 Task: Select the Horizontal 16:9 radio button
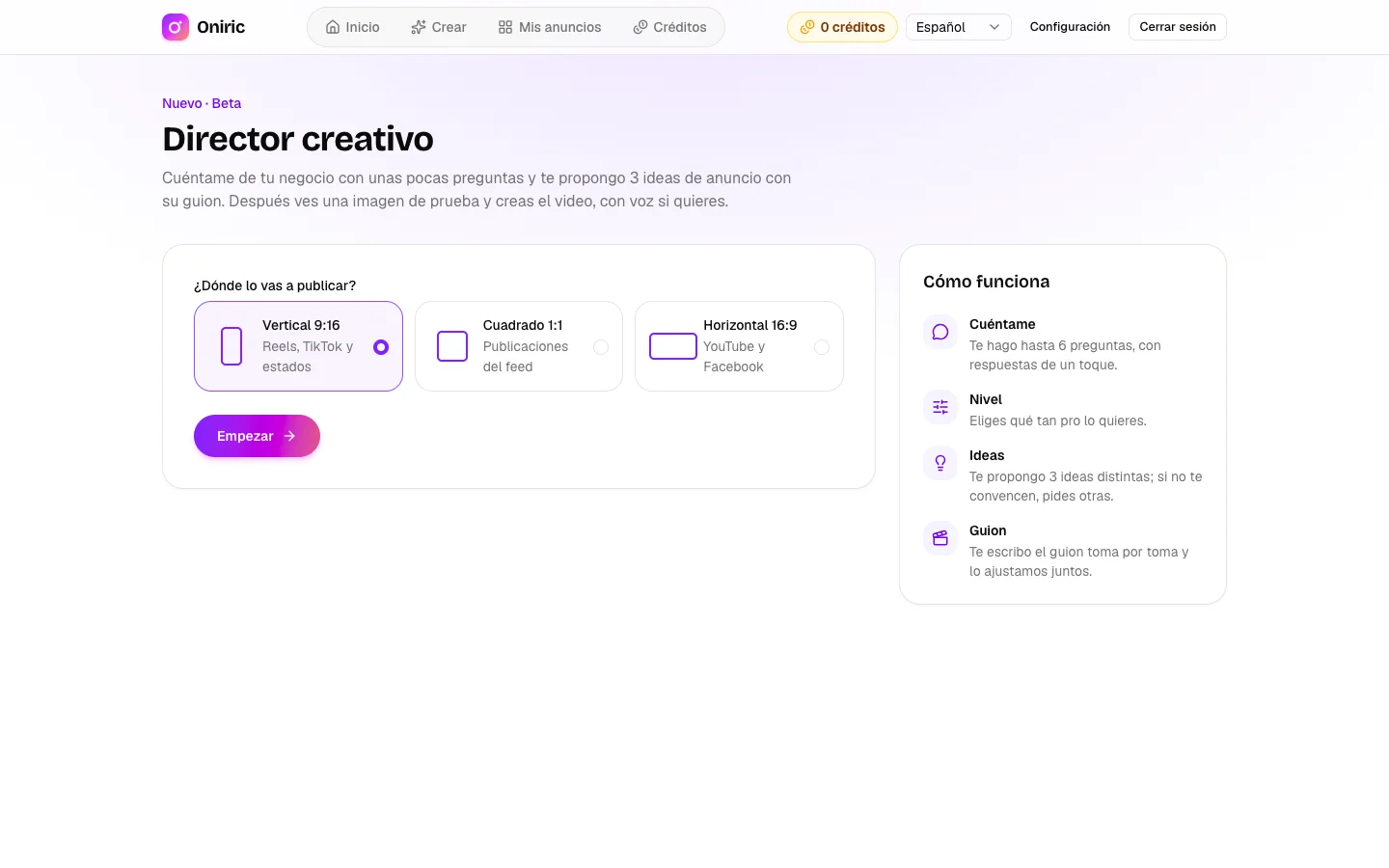coord(822,347)
